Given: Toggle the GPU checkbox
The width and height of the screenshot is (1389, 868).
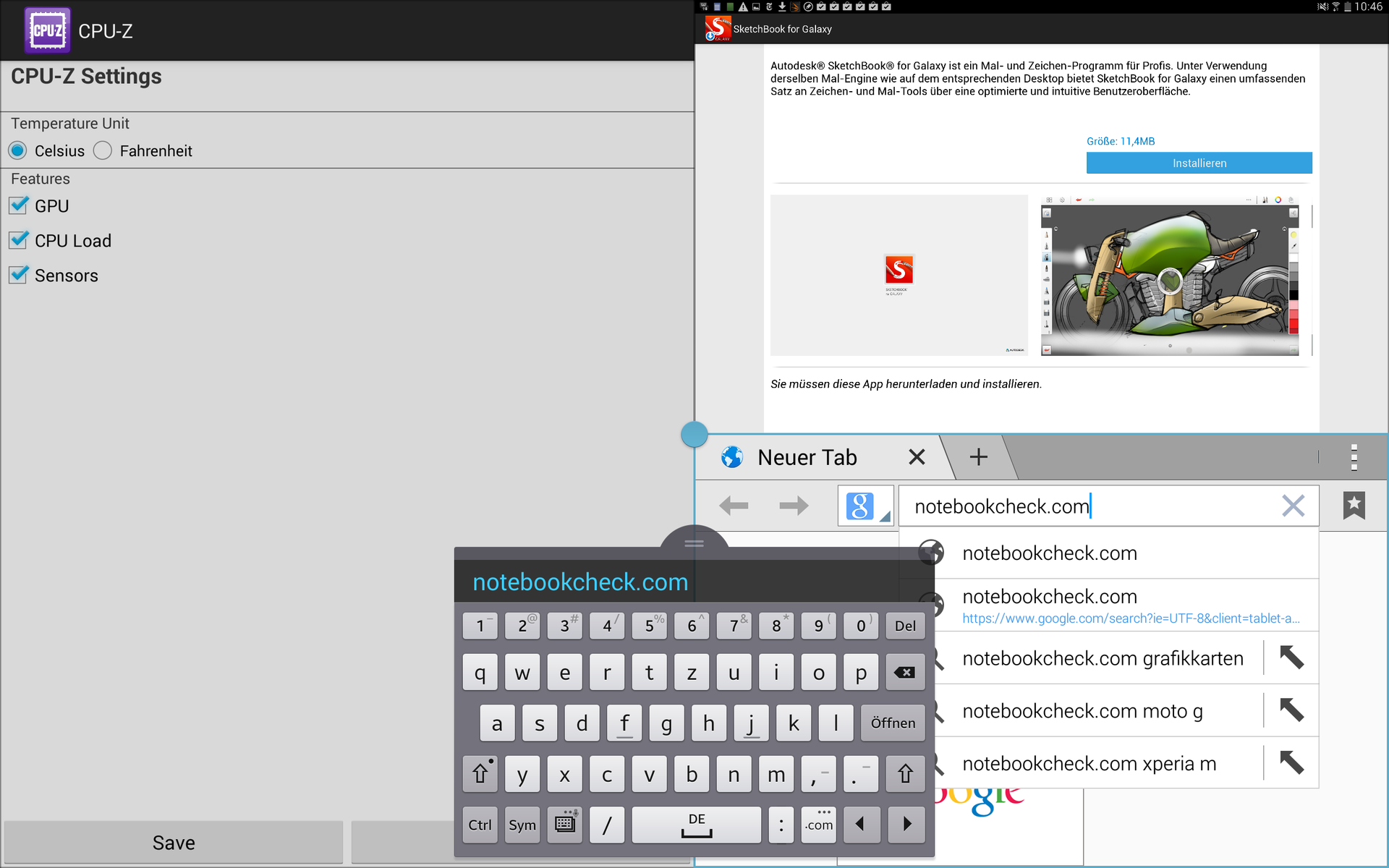Looking at the screenshot, I should pos(19,205).
